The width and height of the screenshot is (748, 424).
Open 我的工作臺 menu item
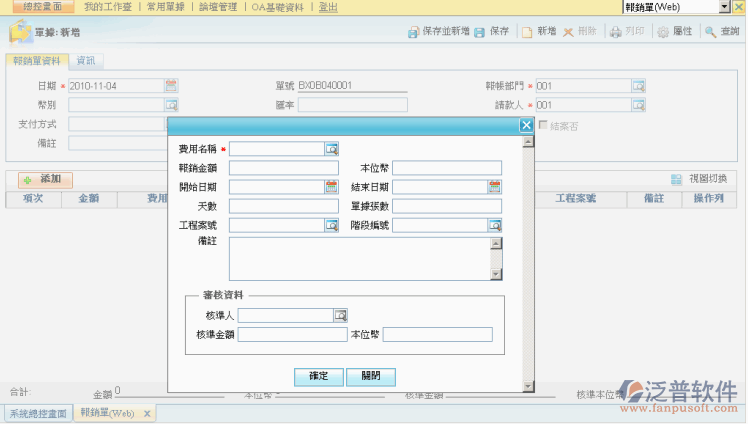[108, 7]
